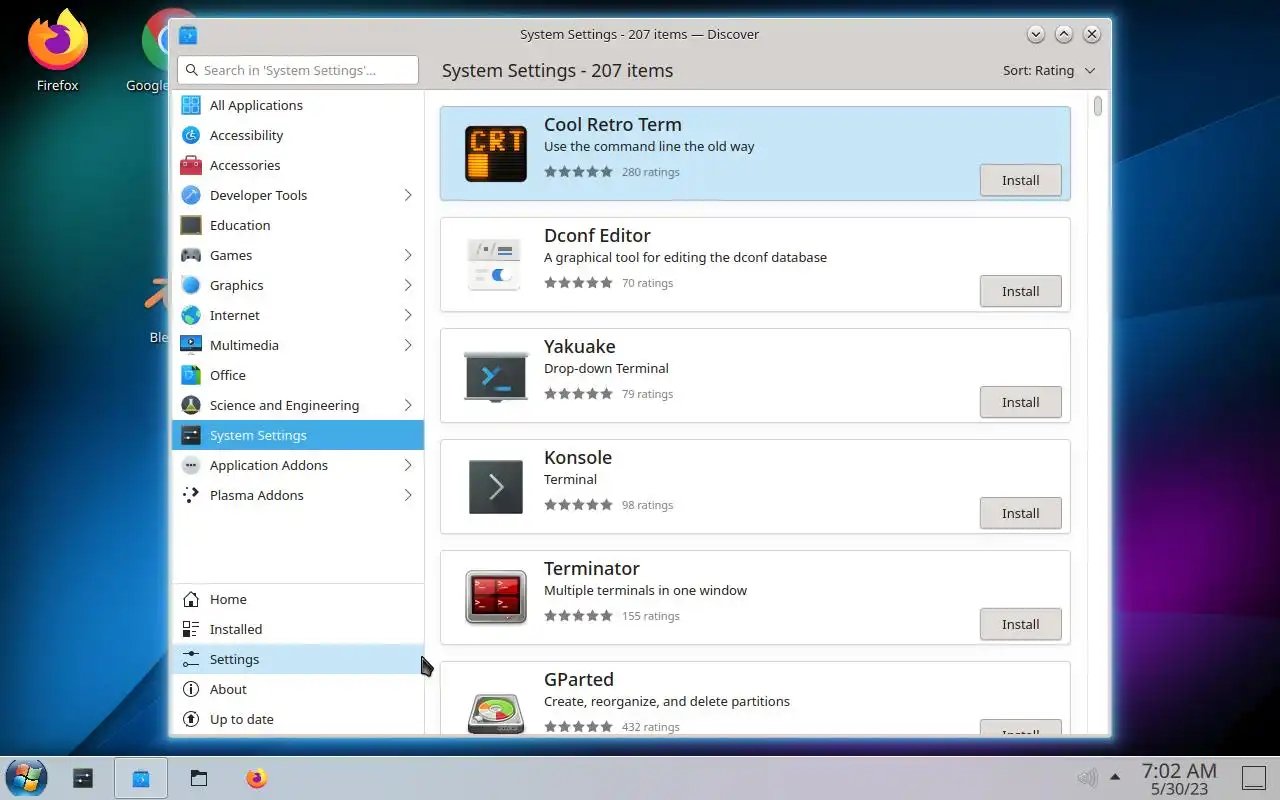This screenshot has width=1280, height=800.
Task: Click the search field in Discover
Action: point(298,70)
